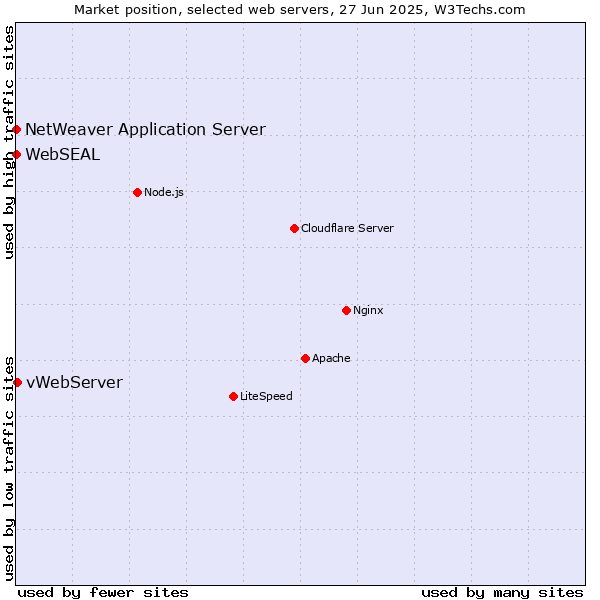Click the WebSEAL red data point
This screenshot has width=600, height=600.
pyautogui.click(x=16, y=155)
